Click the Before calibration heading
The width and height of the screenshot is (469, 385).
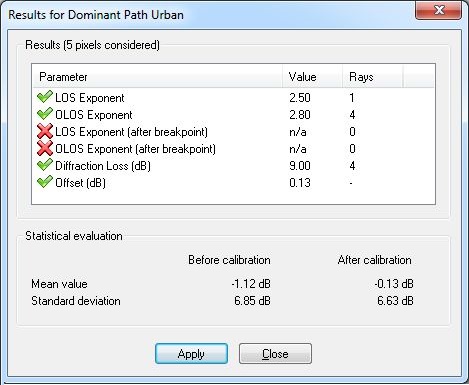click(229, 260)
